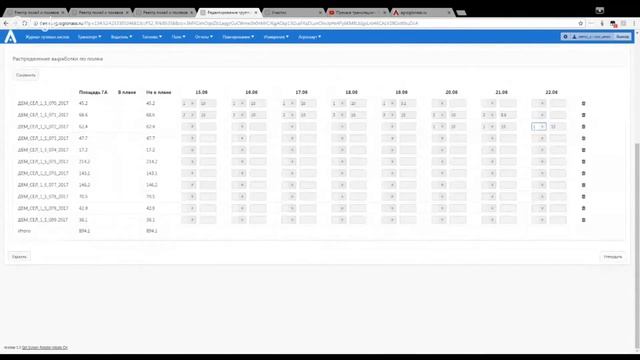Screen dimensions: 640x360
Task: Click the 15.06 date column header
Action: point(201,93)
